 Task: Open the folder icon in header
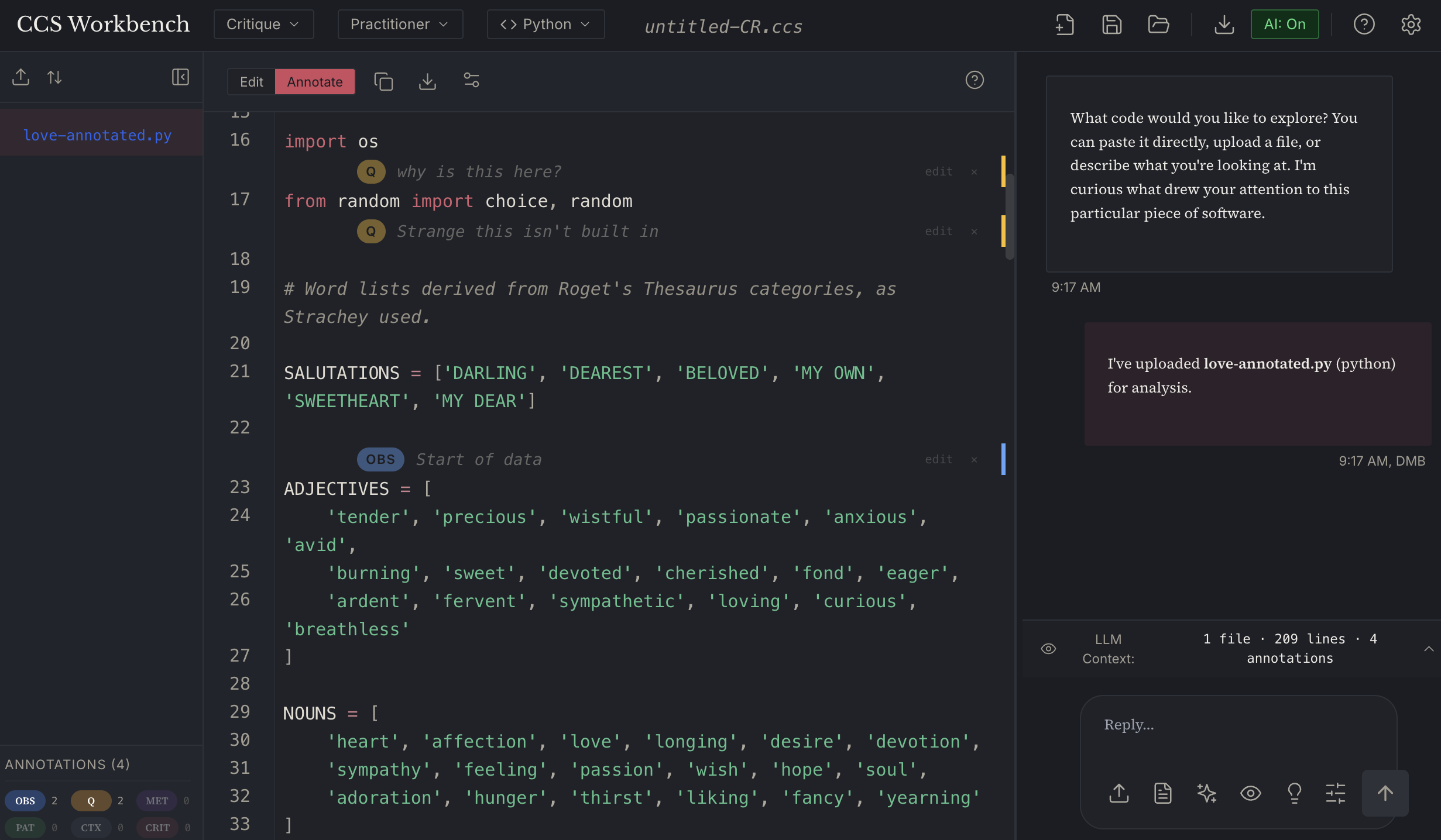coord(1158,25)
